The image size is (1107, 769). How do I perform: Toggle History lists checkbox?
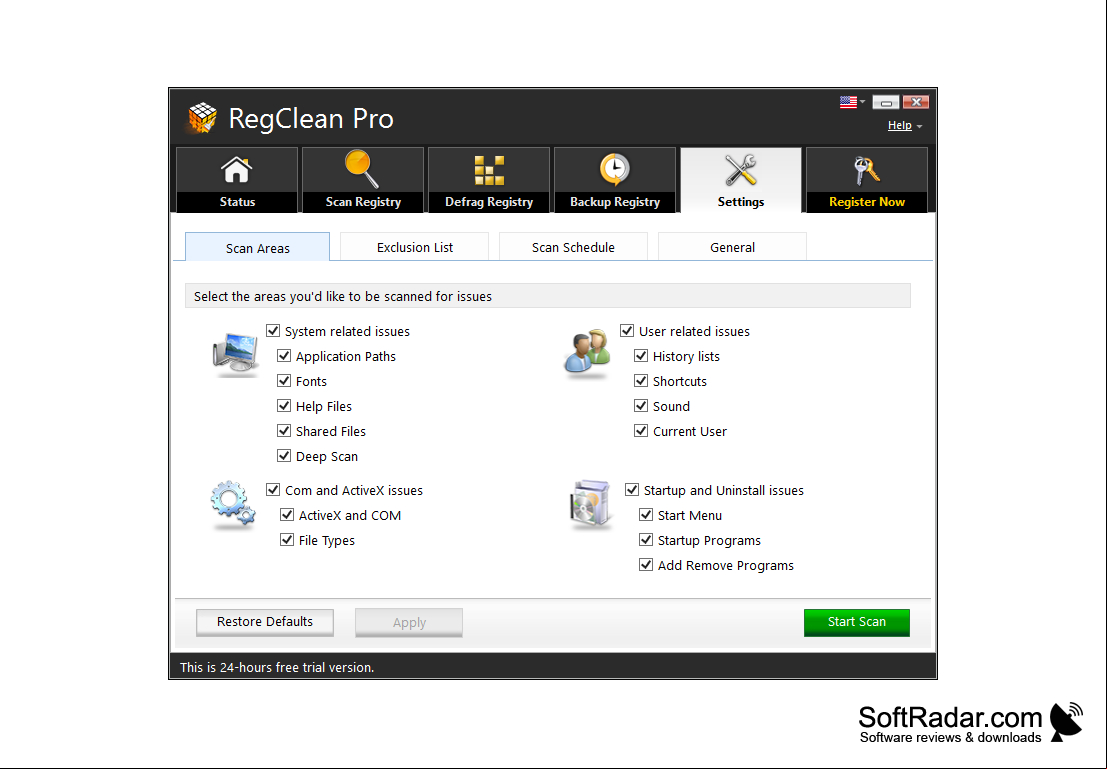[641, 356]
